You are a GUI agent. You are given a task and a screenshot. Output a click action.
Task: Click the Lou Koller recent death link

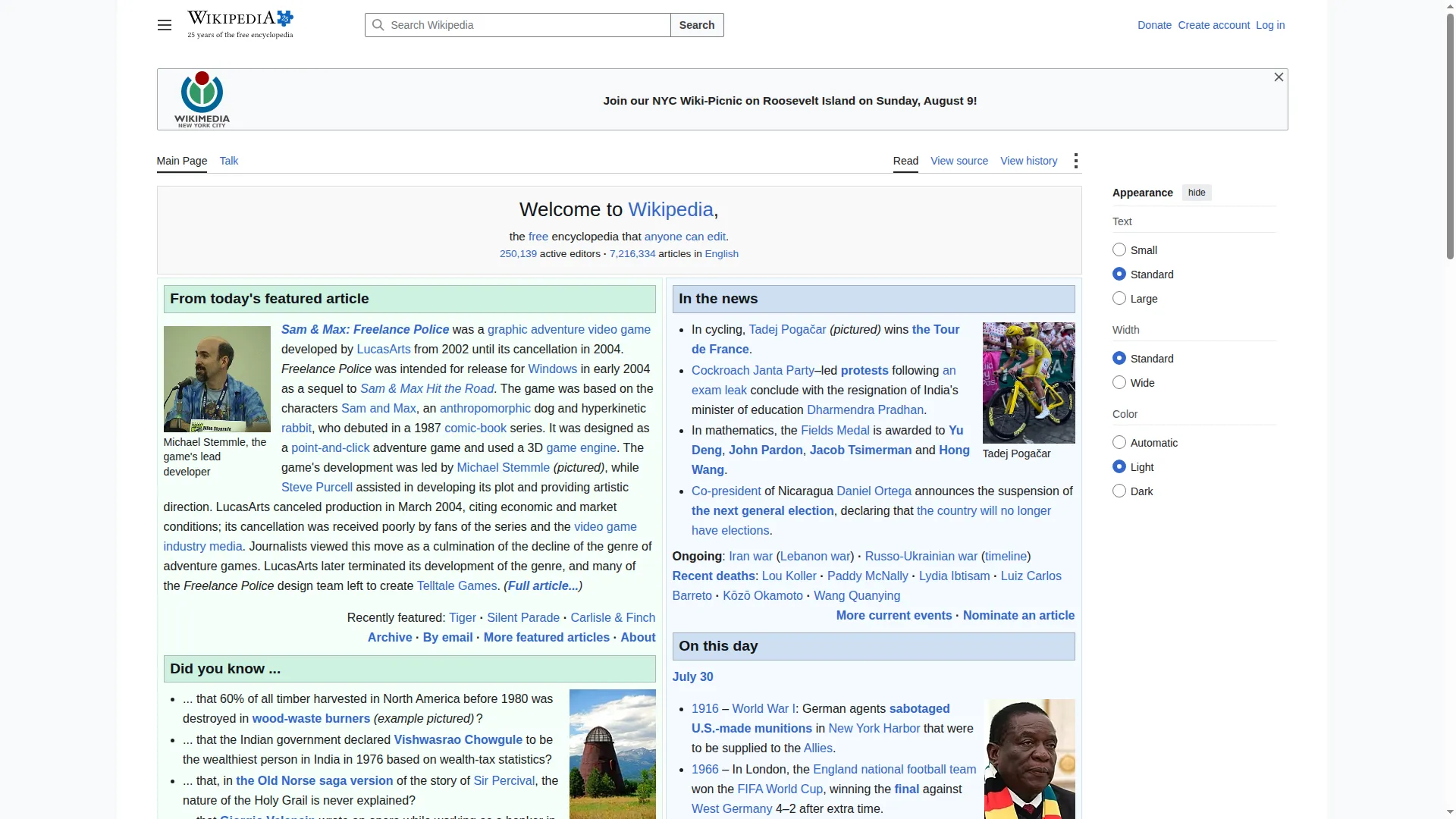click(x=789, y=576)
